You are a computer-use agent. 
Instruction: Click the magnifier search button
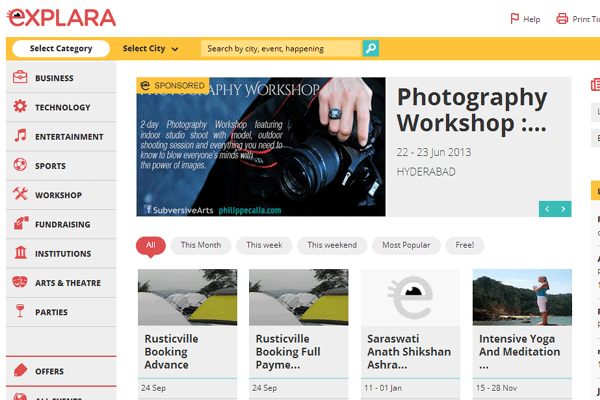click(x=370, y=48)
